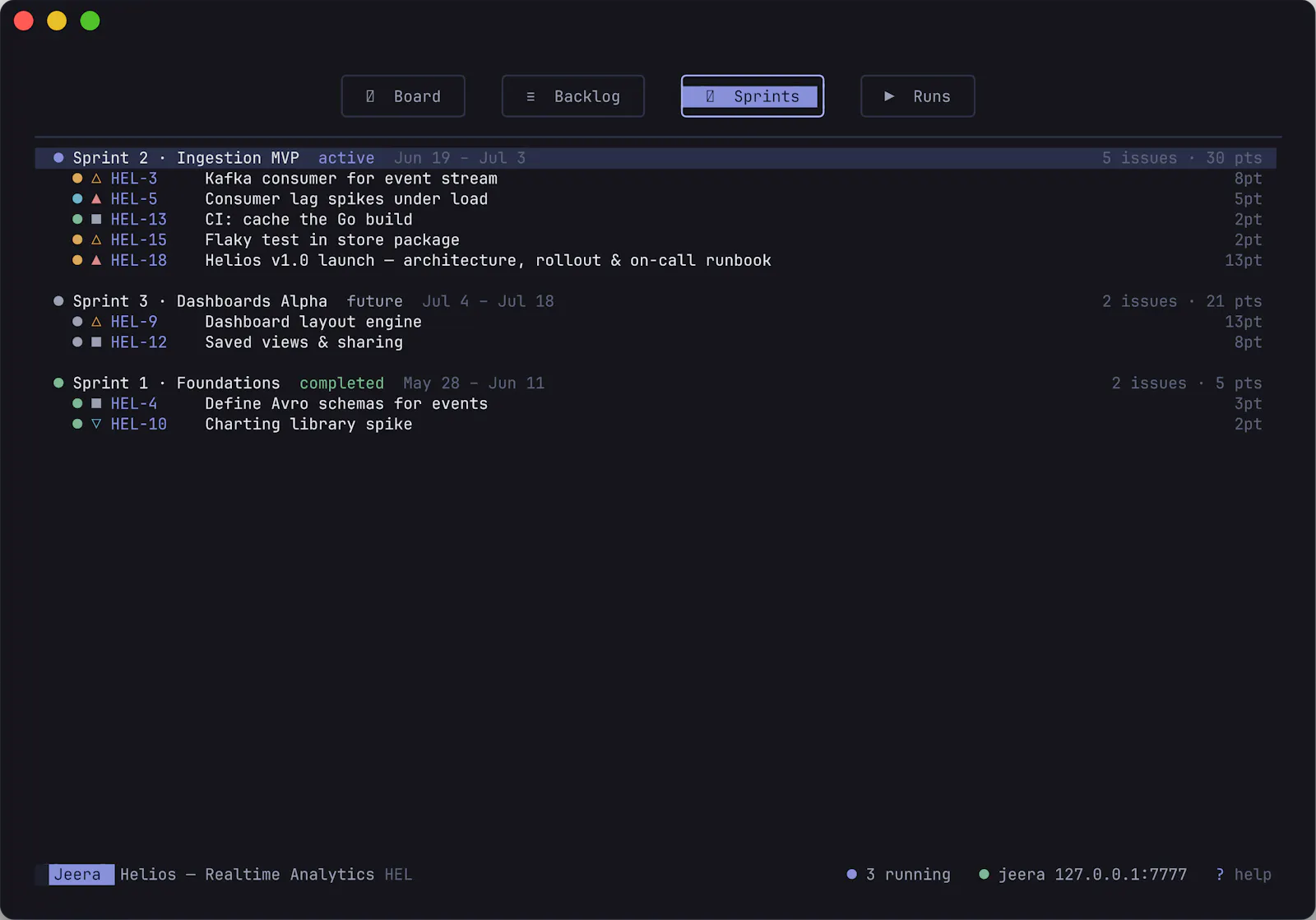The image size is (1316, 920).
Task: Click 'Consumer lag spikes under load' title
Action: pyautogui.click(x=346, y=199)
